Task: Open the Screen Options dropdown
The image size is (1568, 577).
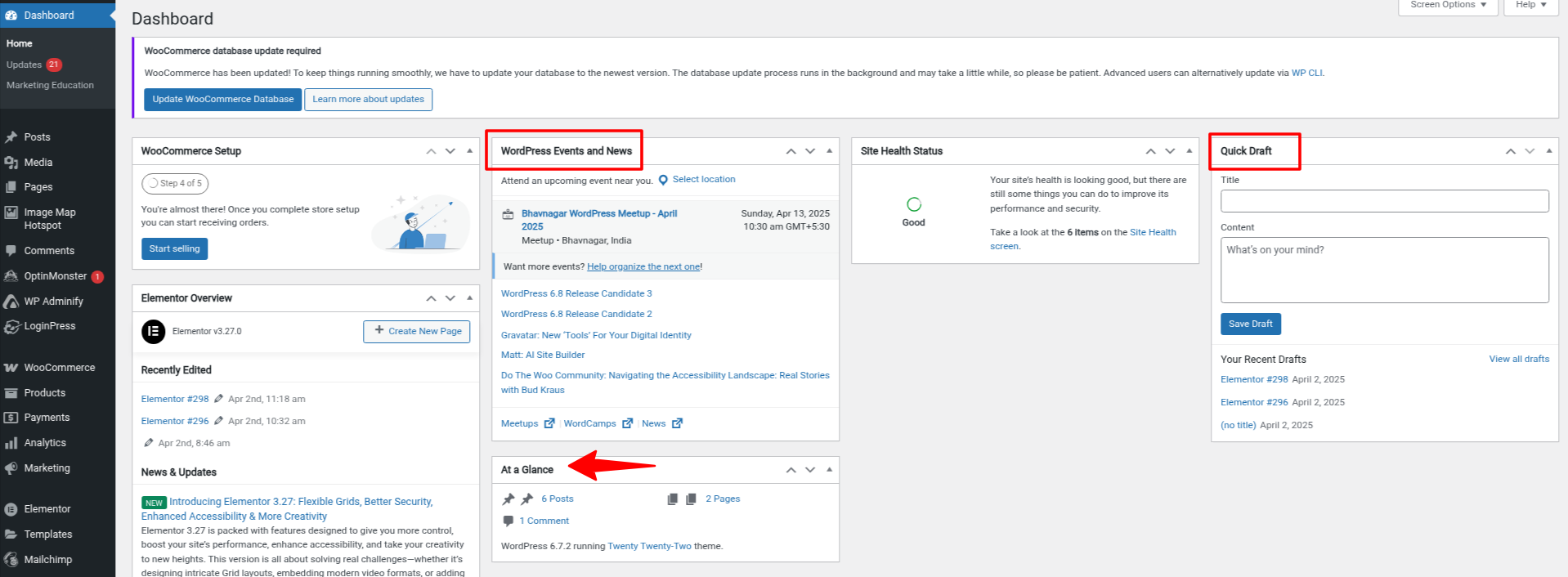Action: pyautogui.click(x=1448, y=6)
